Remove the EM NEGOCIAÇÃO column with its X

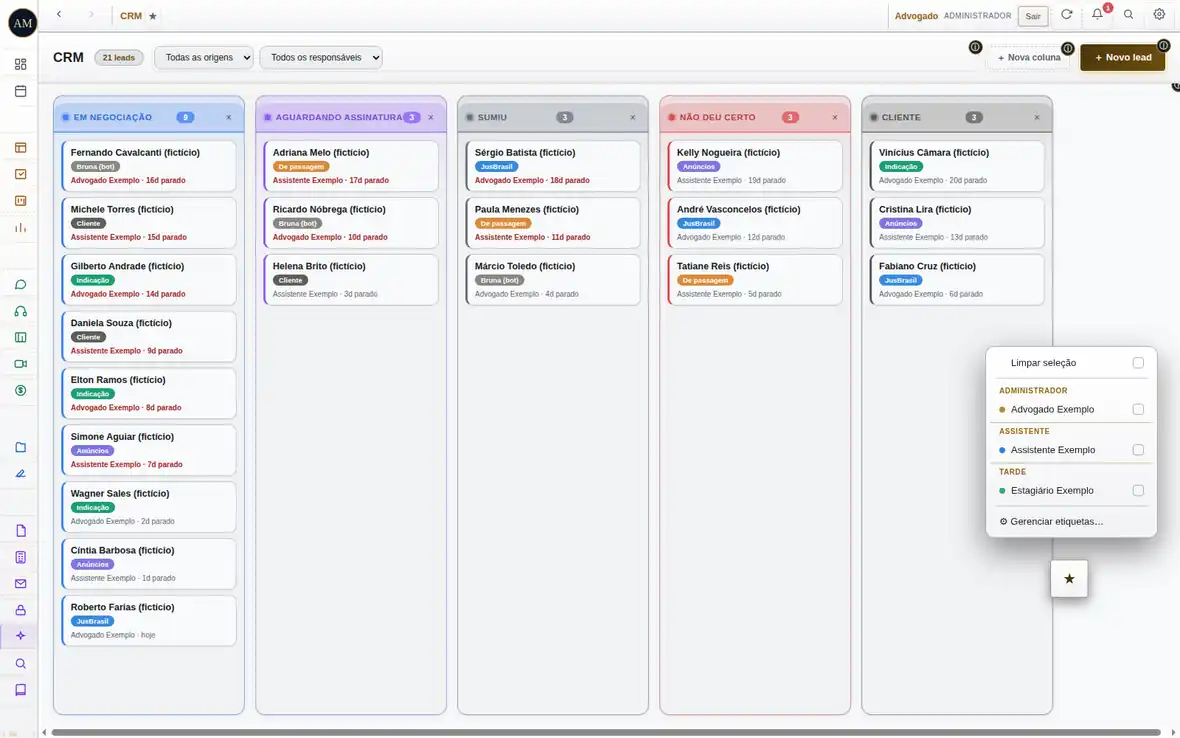pos(229,117)
